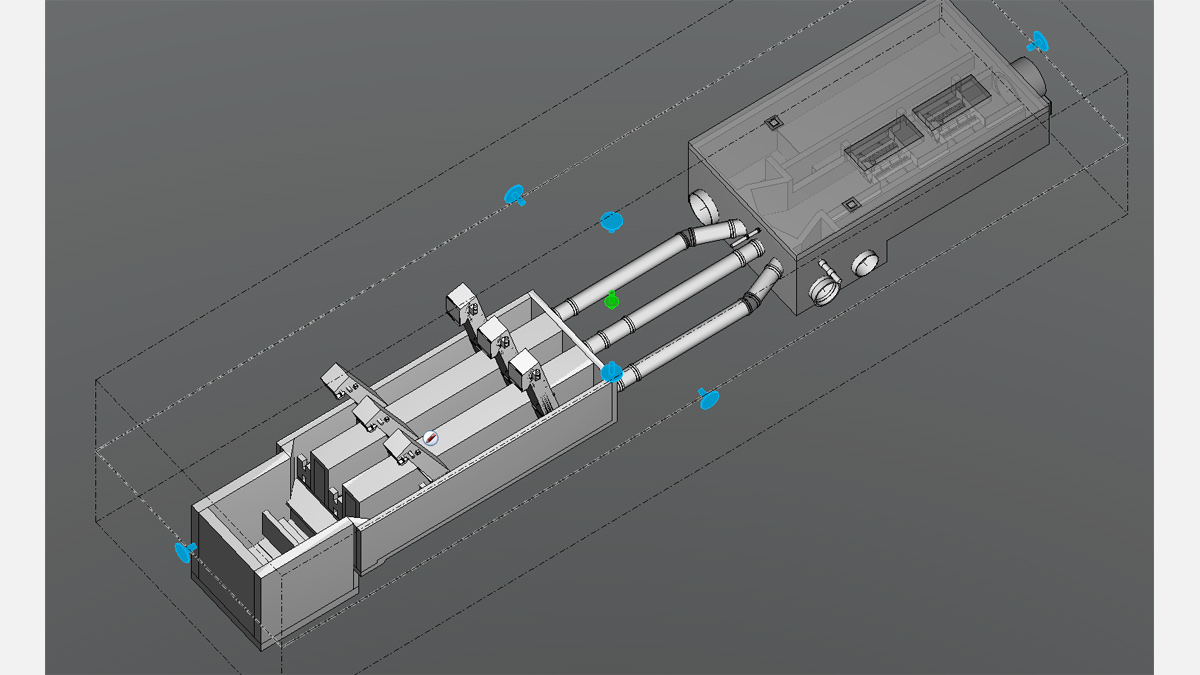Grab the blue grip beside the housing's cylindrical end port
Image resolution: width=1200 pixels, height=675 pixels.
point(1038,41)
